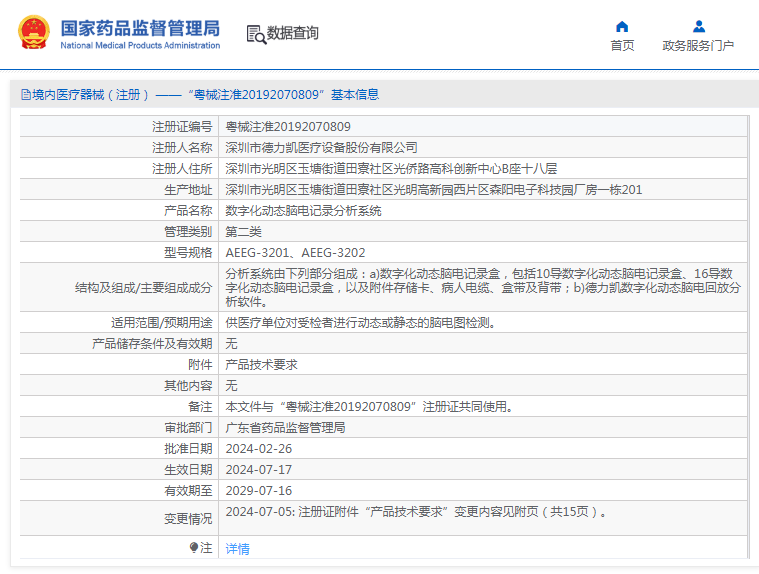
Task: Click the 产品储存条件及有效期 label
Action: pyautogui.click(x=152, y=344)
